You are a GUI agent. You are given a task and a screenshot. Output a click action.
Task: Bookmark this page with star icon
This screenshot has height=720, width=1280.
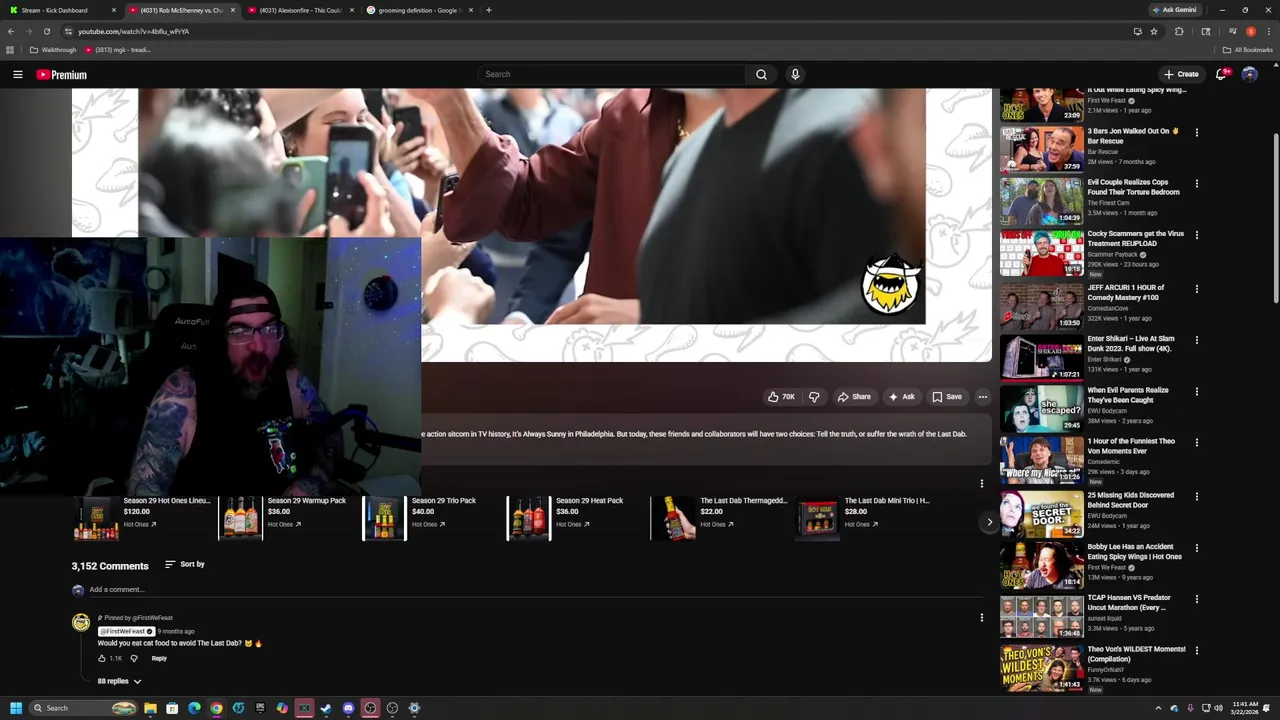[x=1153, y=31]
